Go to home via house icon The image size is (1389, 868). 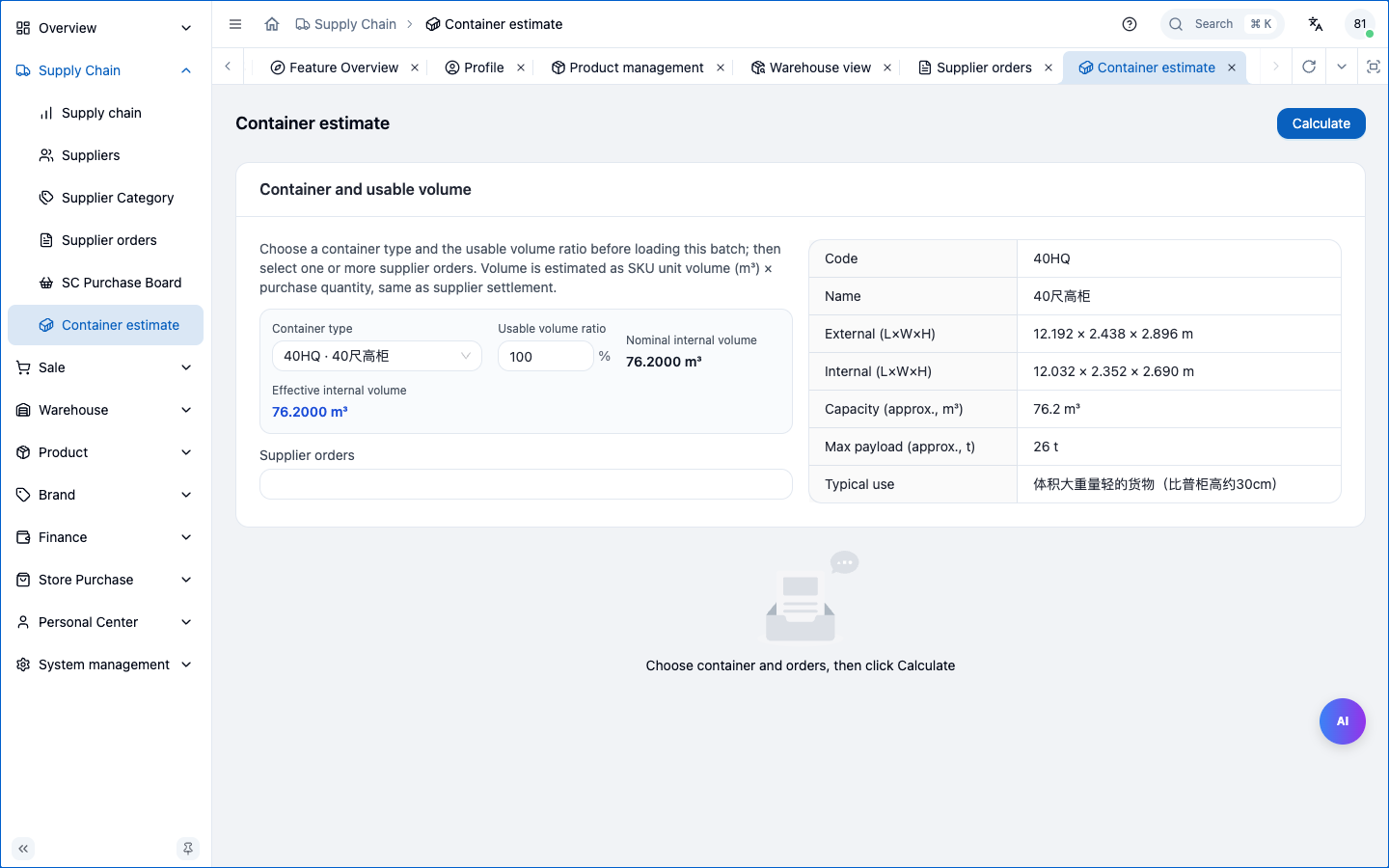click(x=272, y=24)
